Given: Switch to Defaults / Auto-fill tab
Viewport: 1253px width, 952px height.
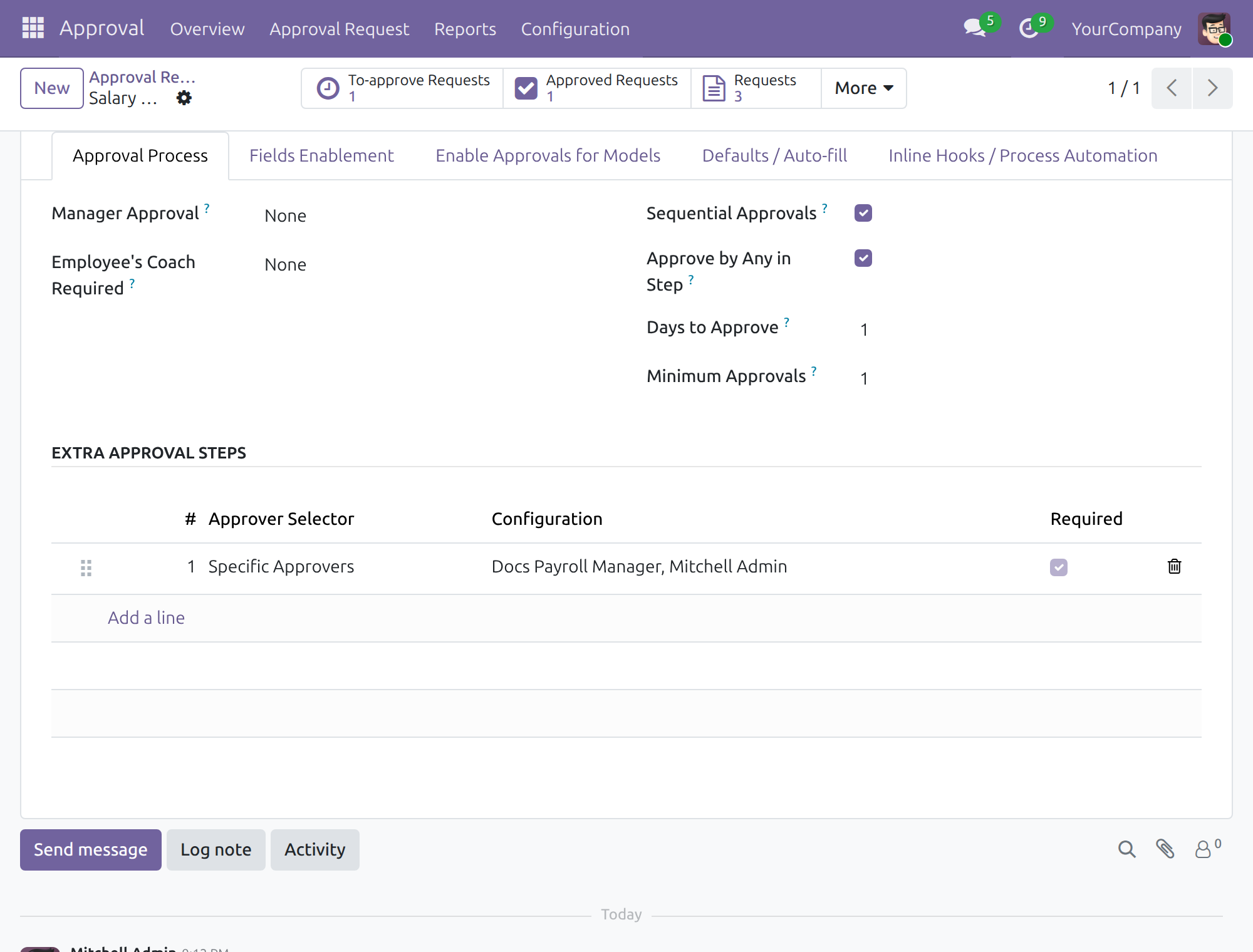Looking at the screenshot, I should [x=774, y=155].
